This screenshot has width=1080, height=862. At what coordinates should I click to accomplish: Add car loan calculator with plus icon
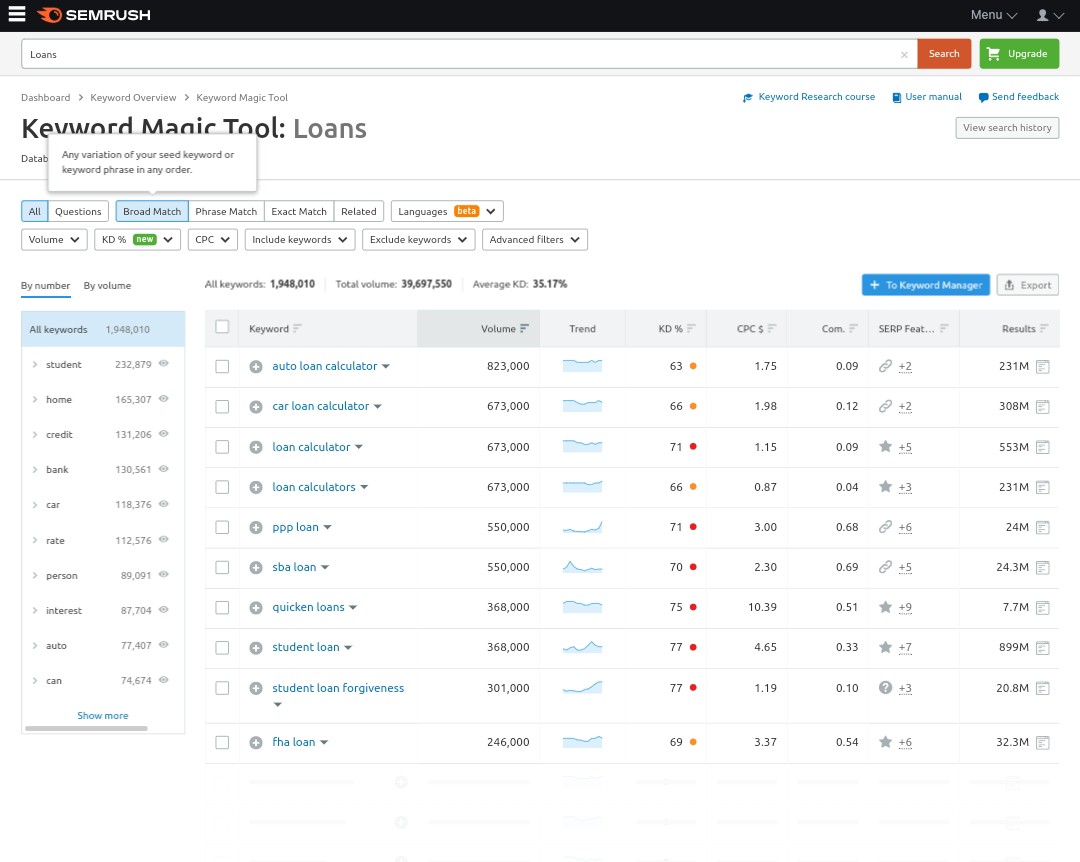(x=256, y=407)
